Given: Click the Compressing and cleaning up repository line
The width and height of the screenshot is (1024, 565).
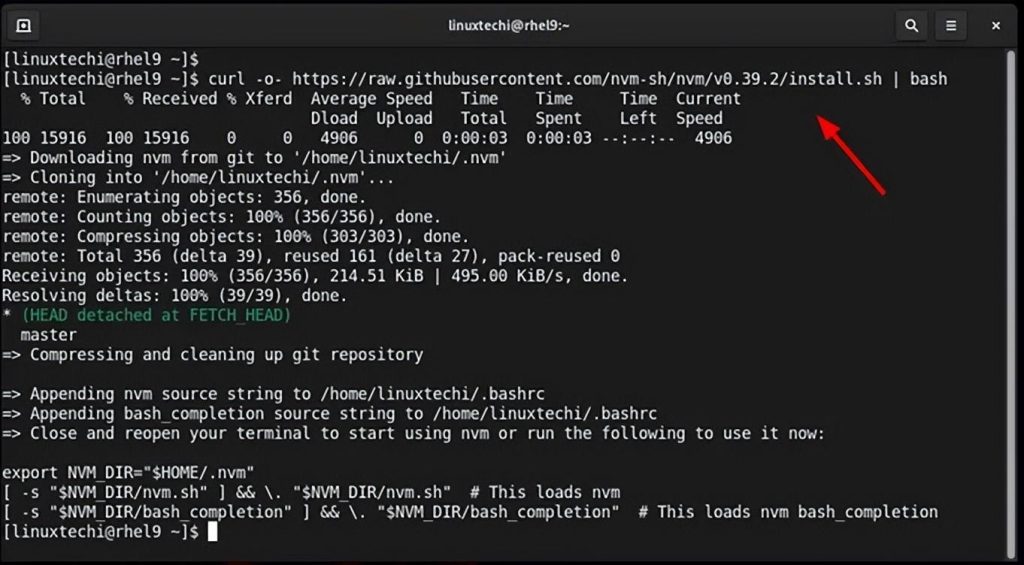Looking at the screenshot, I should coord(212,354).
